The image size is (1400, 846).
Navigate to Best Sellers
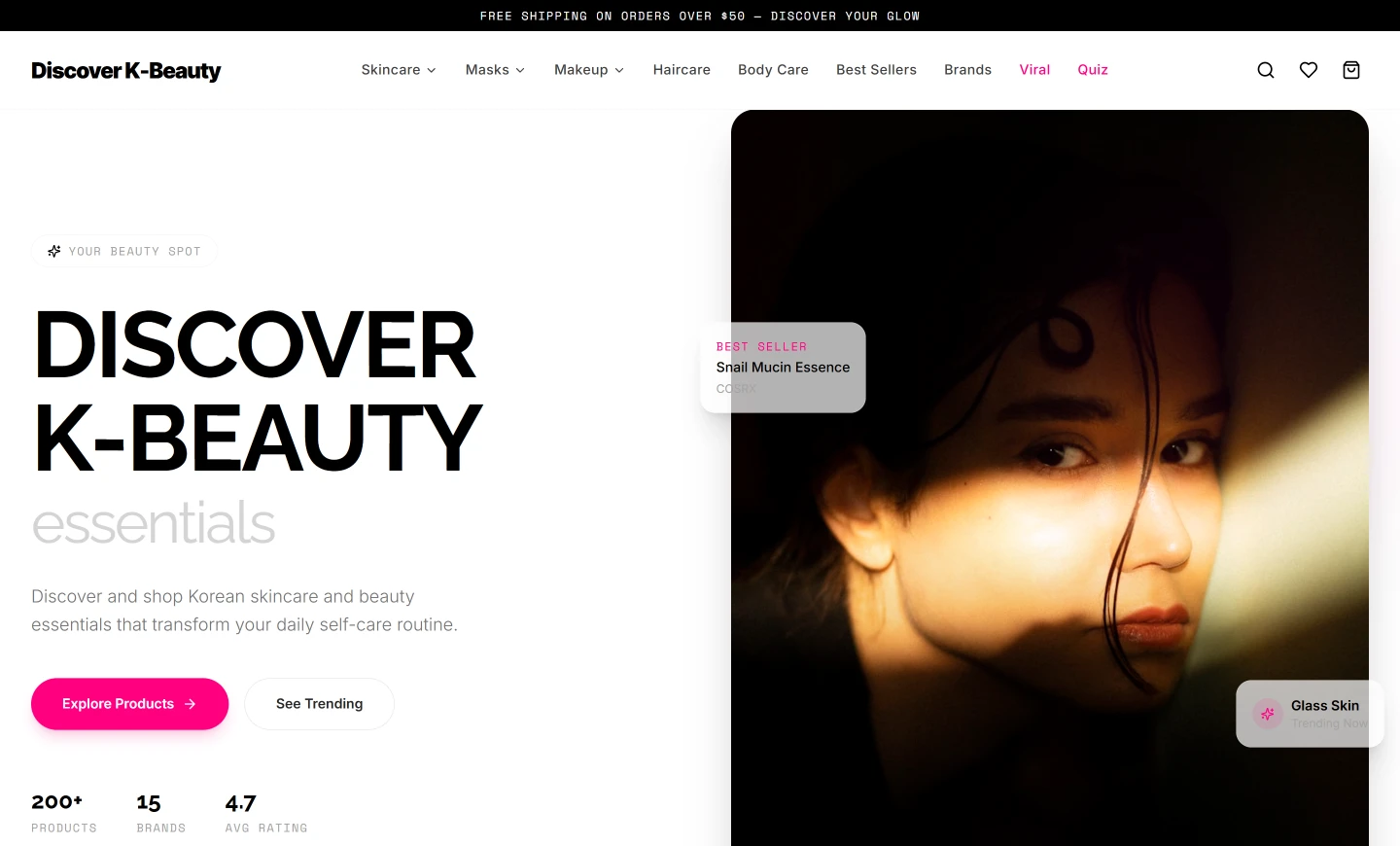tap(876, 69)
